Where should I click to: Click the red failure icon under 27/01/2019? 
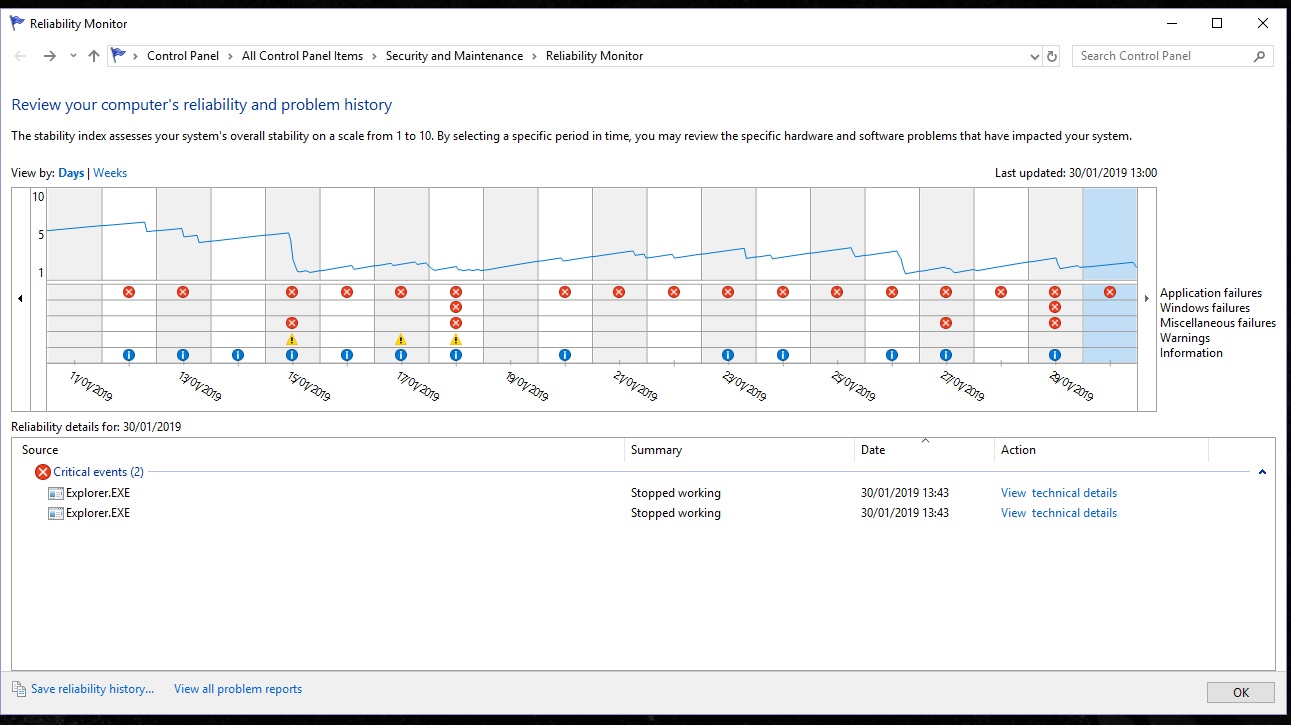click(x=945, y=291)
